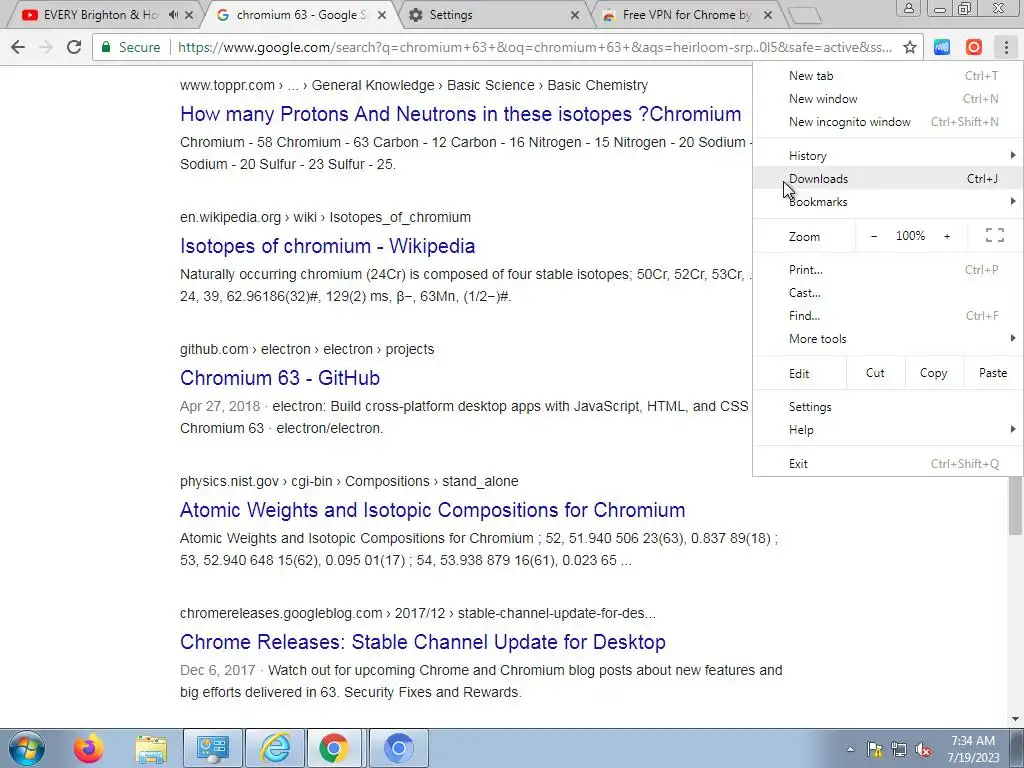Open the taskbar clock showing 7:34 AM
The image size is (1024, 768).
(973, 749)
